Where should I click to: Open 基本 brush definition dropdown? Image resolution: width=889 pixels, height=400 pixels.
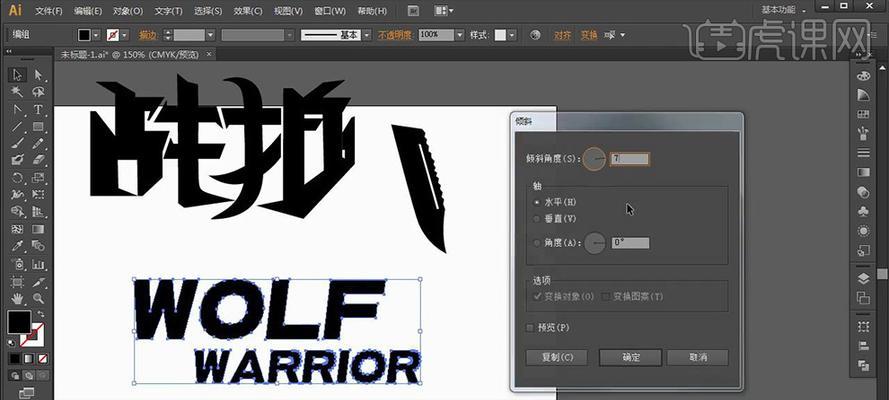pyautogui.click(x=366, y=35)
